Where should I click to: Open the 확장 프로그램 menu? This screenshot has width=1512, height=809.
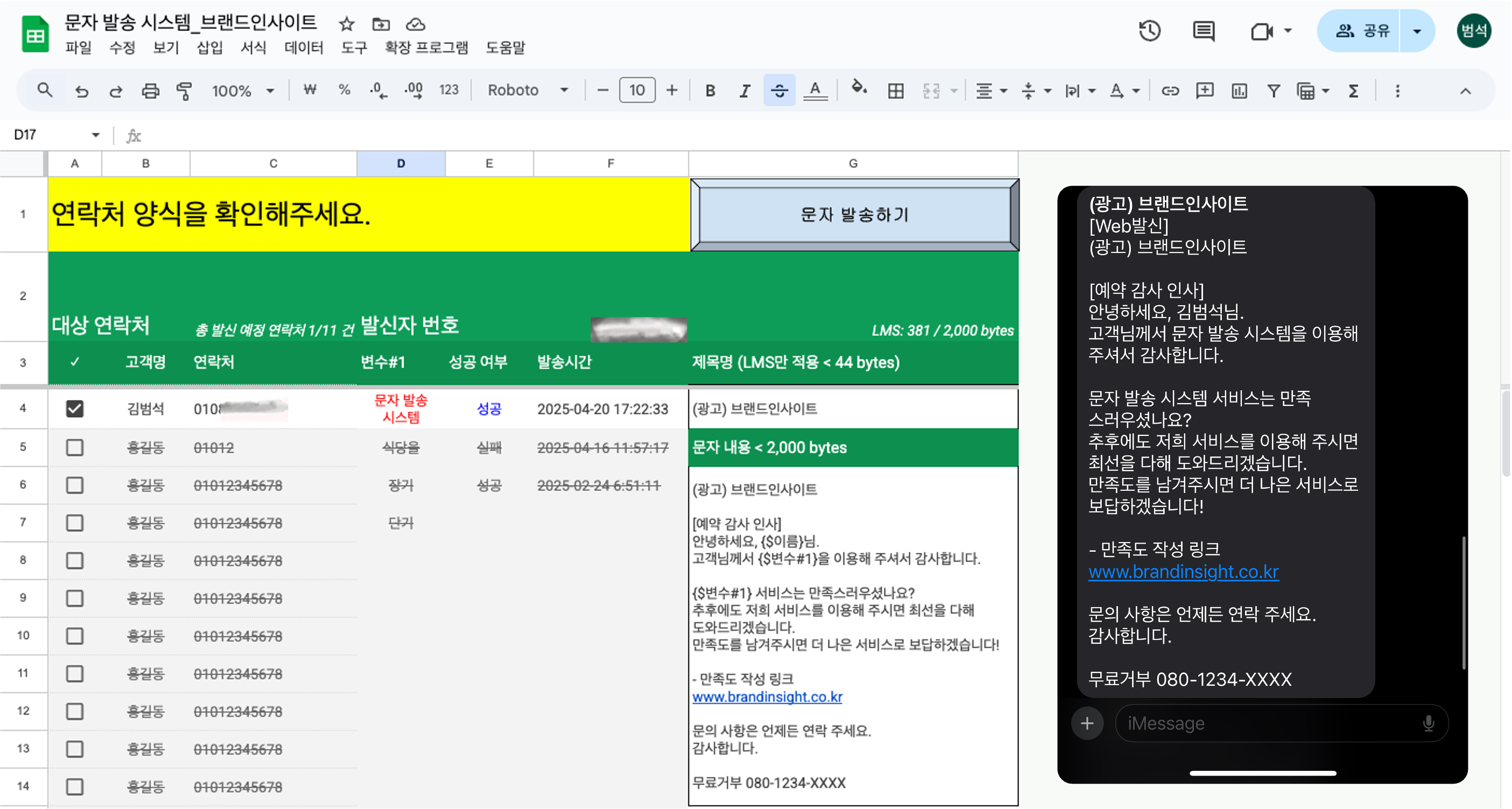(x=426, y=47)
